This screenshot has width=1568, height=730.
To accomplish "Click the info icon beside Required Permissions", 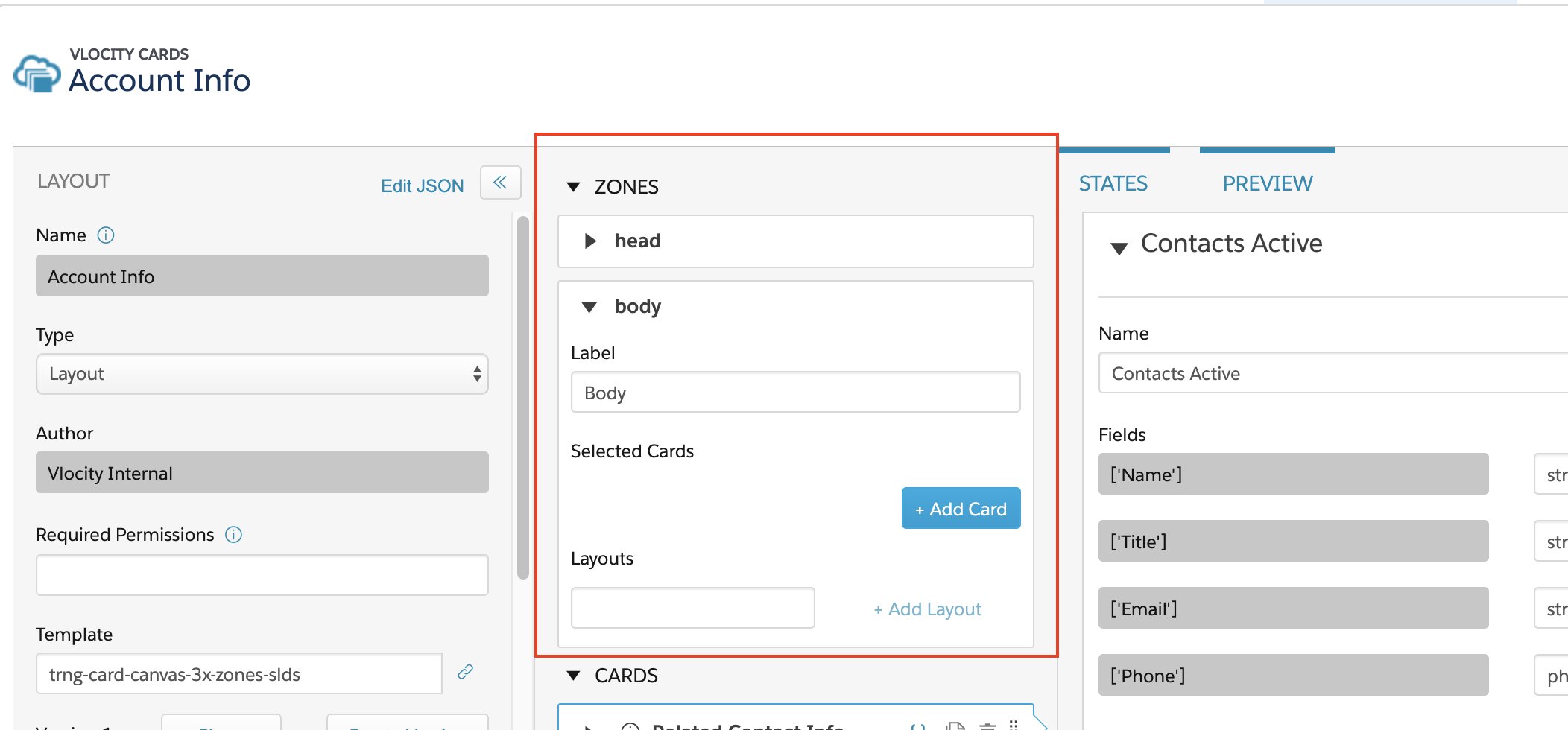I will click(233, 535).
